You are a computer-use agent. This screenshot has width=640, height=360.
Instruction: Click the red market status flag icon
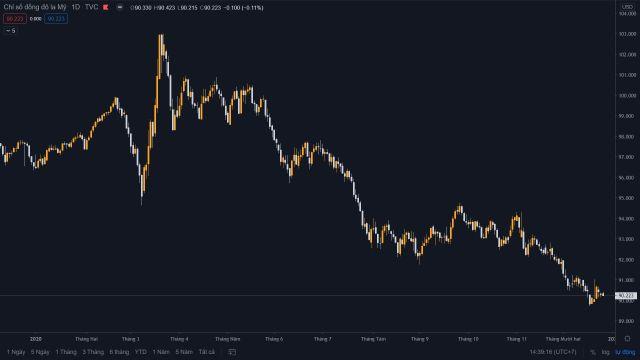pyautogui.click(x=106, y=7)
